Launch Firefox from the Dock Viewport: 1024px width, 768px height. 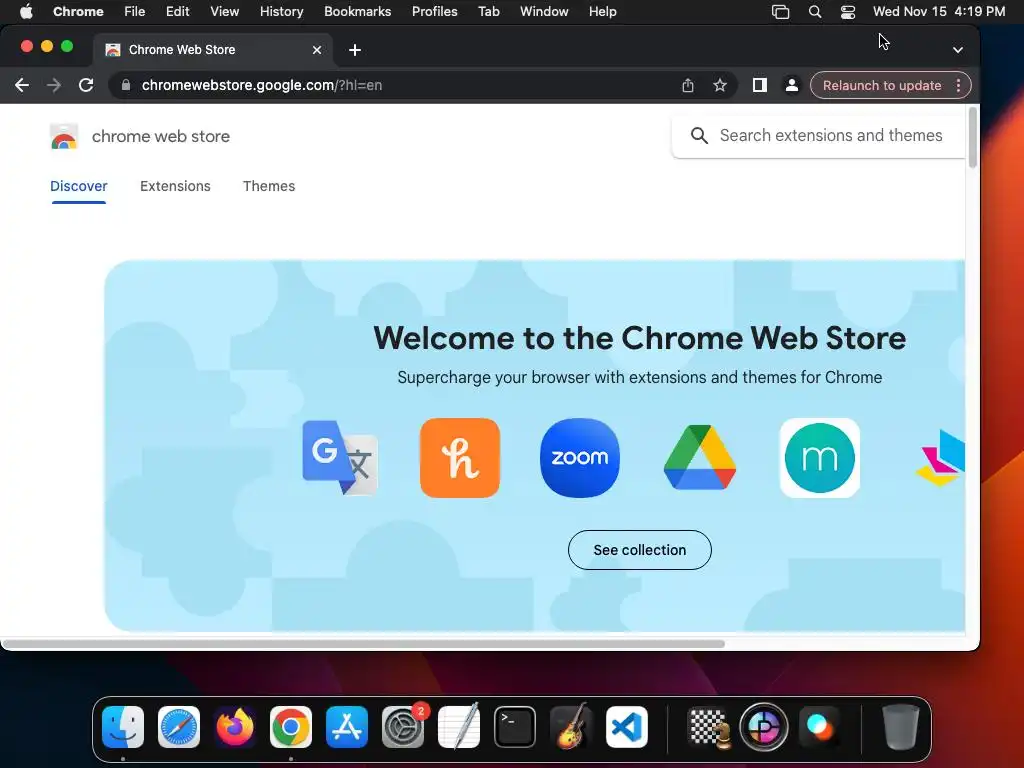(235, 727)
